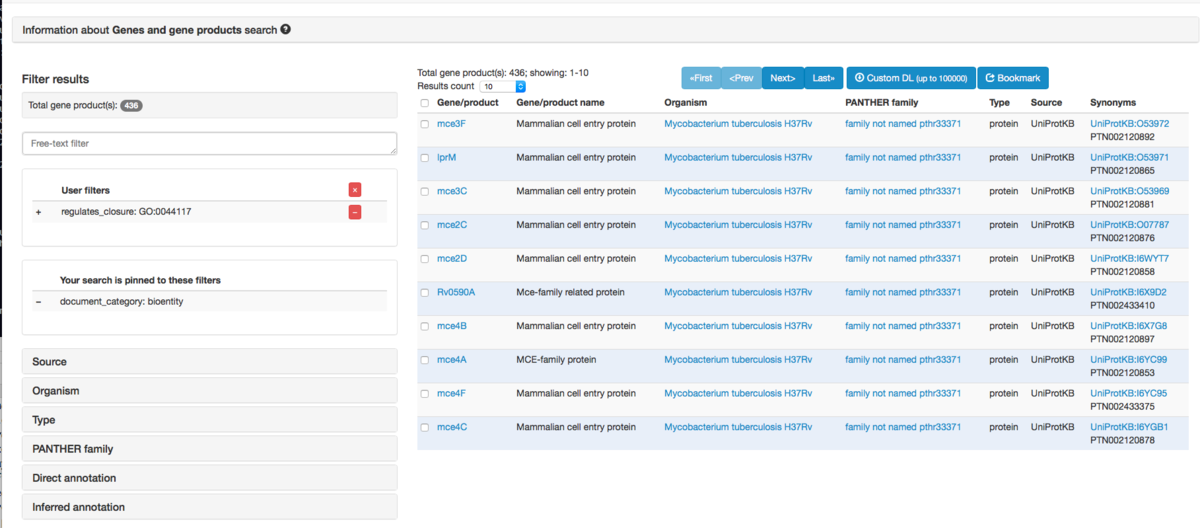
Task: Open the help question-mark icon beside search title
Action: 286,30
